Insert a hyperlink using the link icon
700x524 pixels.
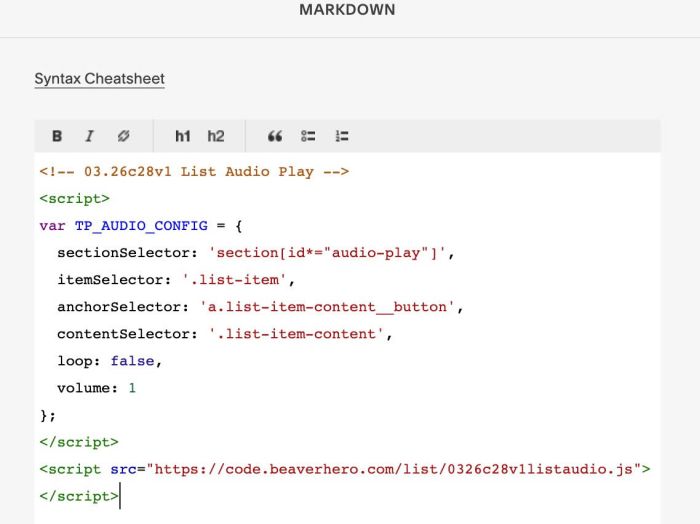click(123, 136)
